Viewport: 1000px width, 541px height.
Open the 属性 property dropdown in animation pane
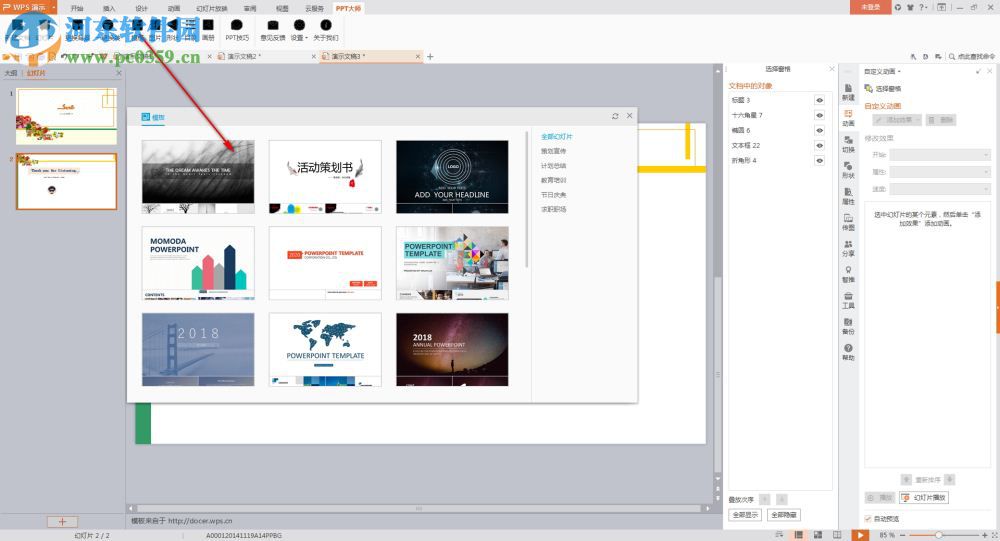point(939,172)
